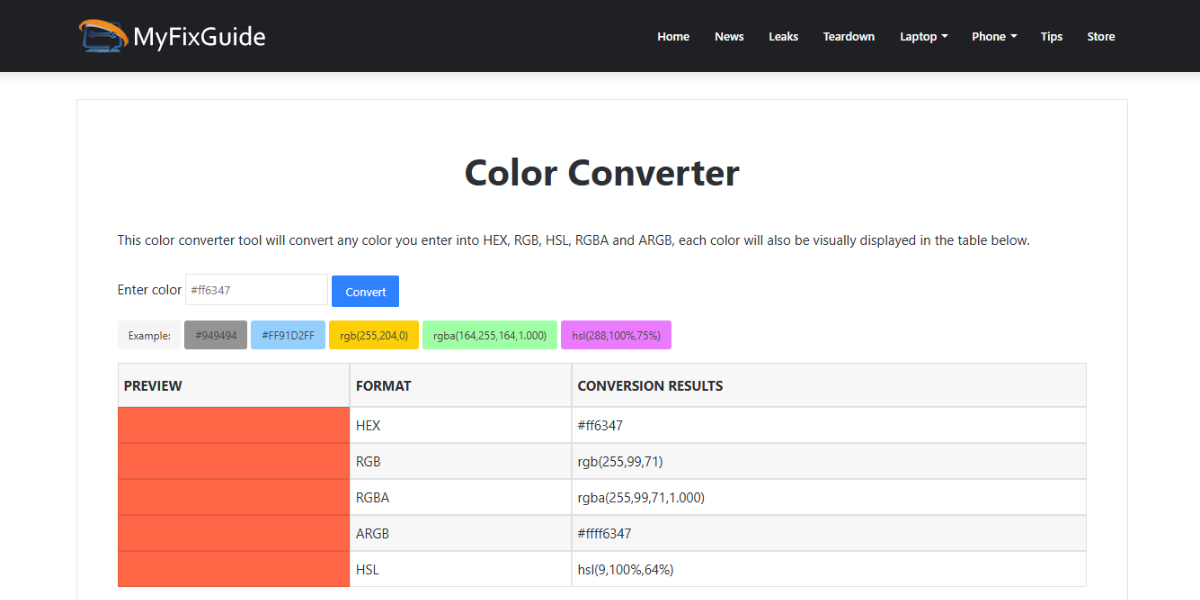Select the green rgba(164,255,164,1.000) example

490,334
